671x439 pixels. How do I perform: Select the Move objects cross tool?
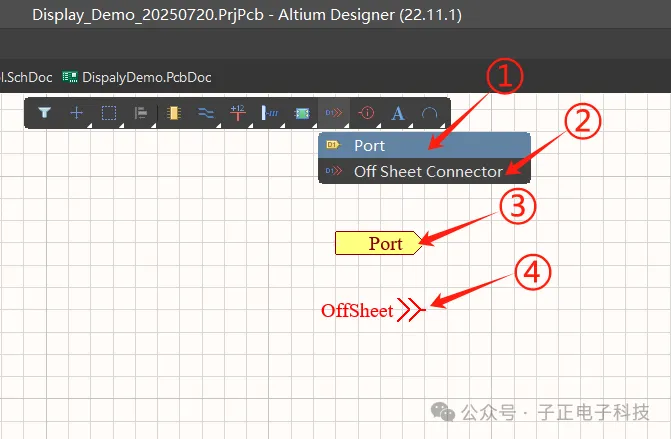(x=77, y=113)
